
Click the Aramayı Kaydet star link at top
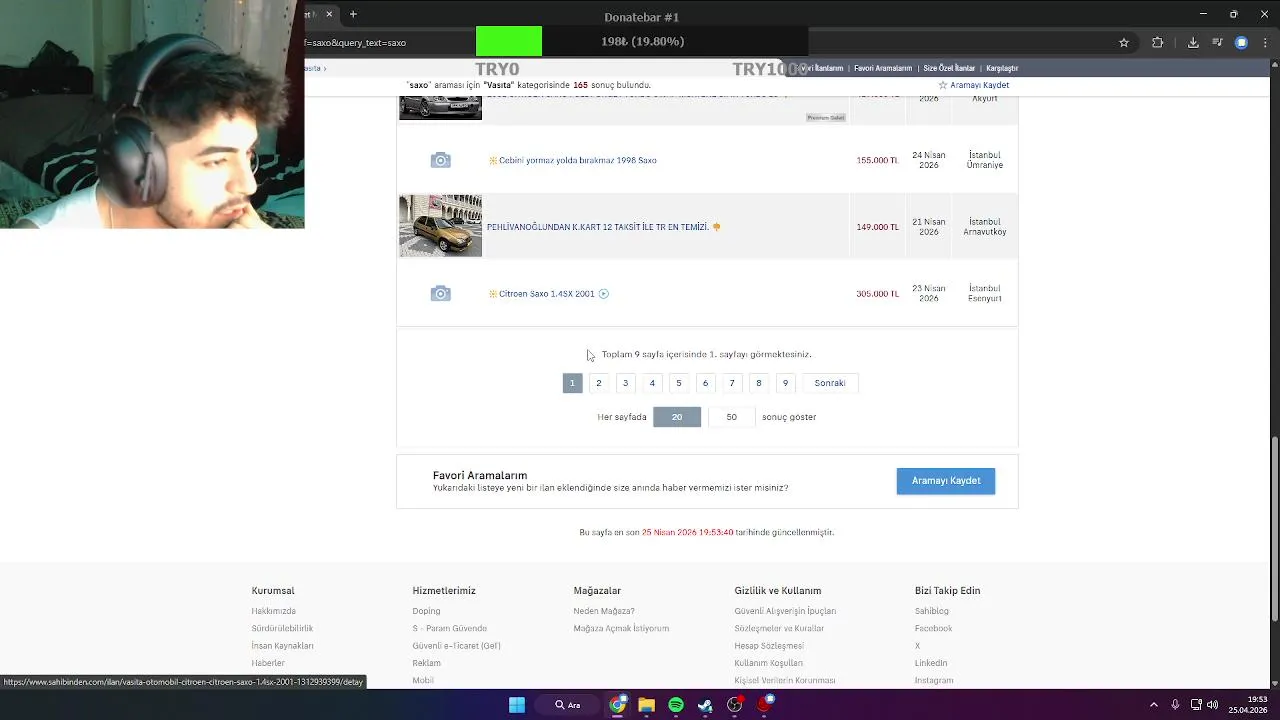tap(974, 86)
